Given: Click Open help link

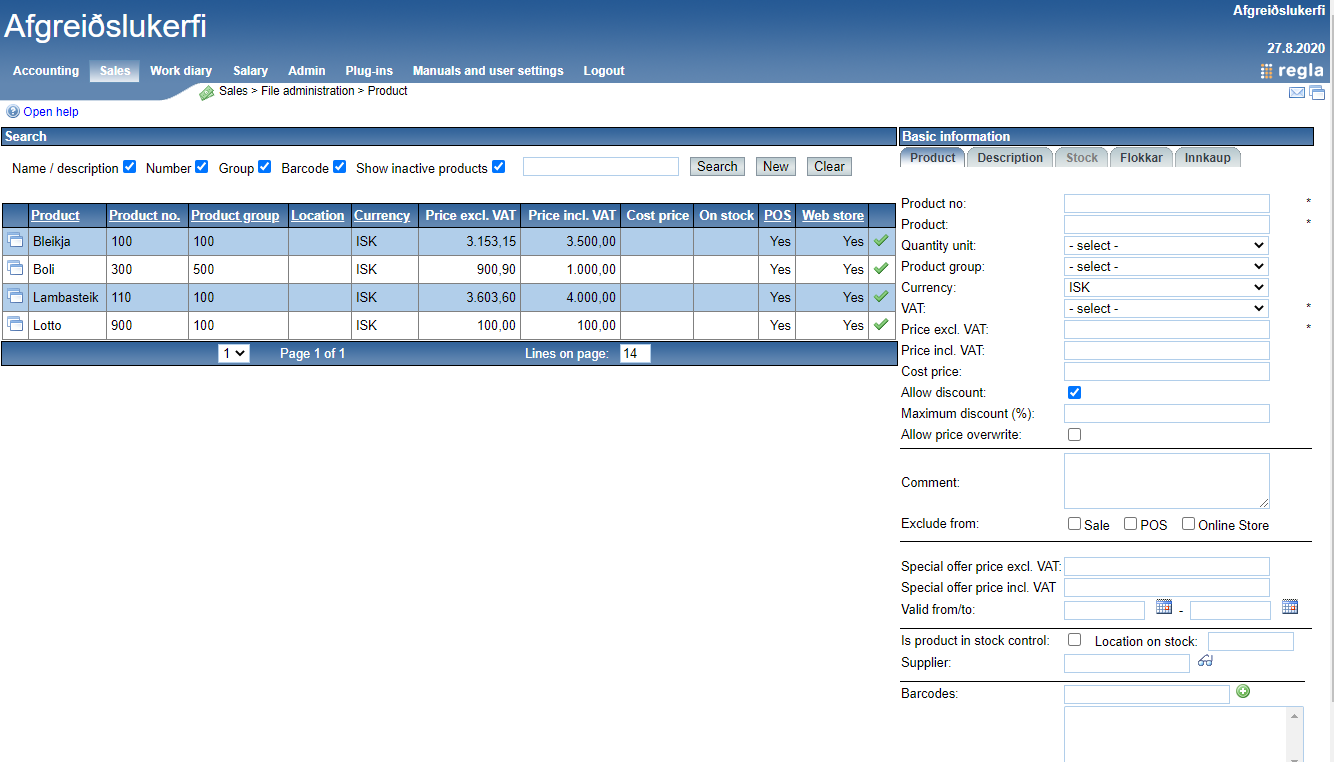Looking at the screenshot, I should [51, 112].
